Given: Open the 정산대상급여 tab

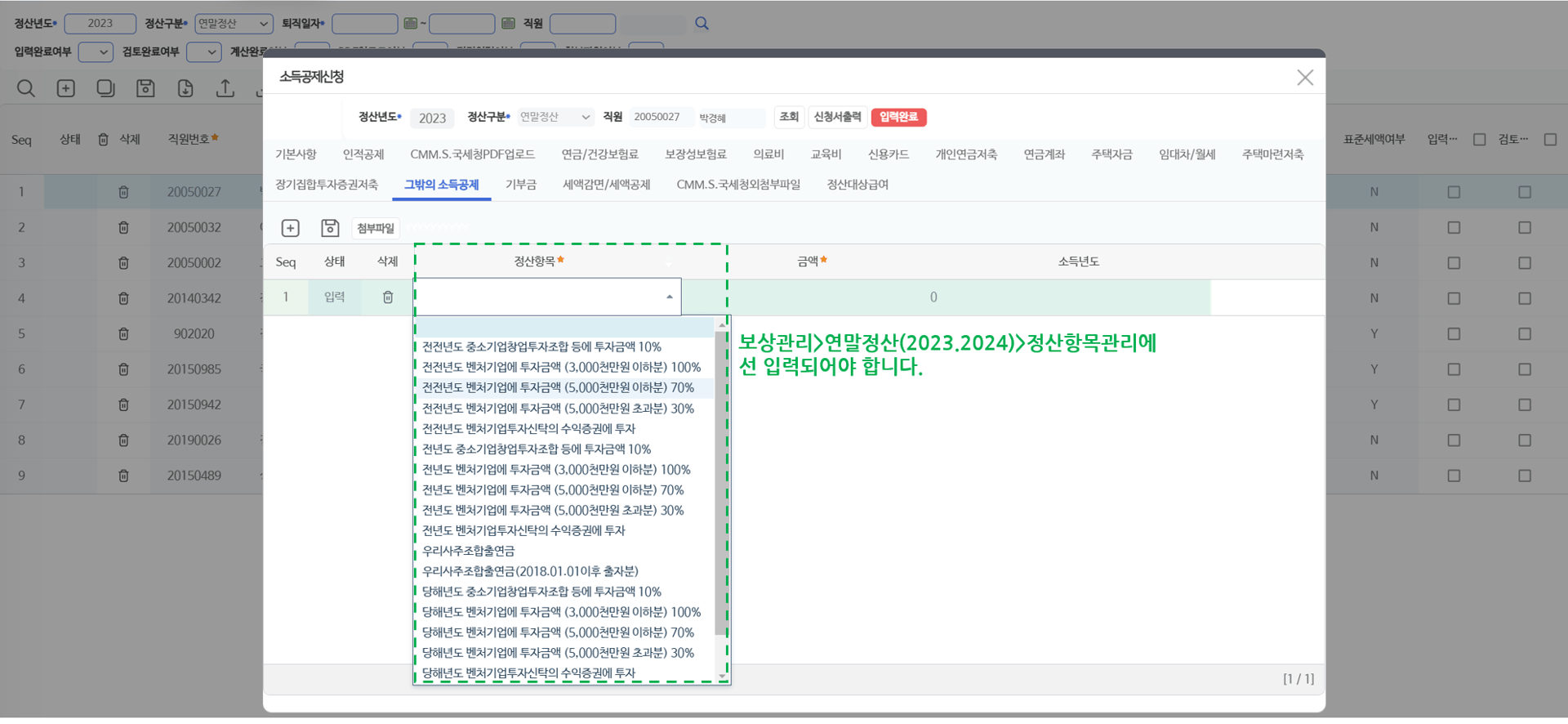Looking at the screenshot, I should pyautogui.click(x=857, y=185).
